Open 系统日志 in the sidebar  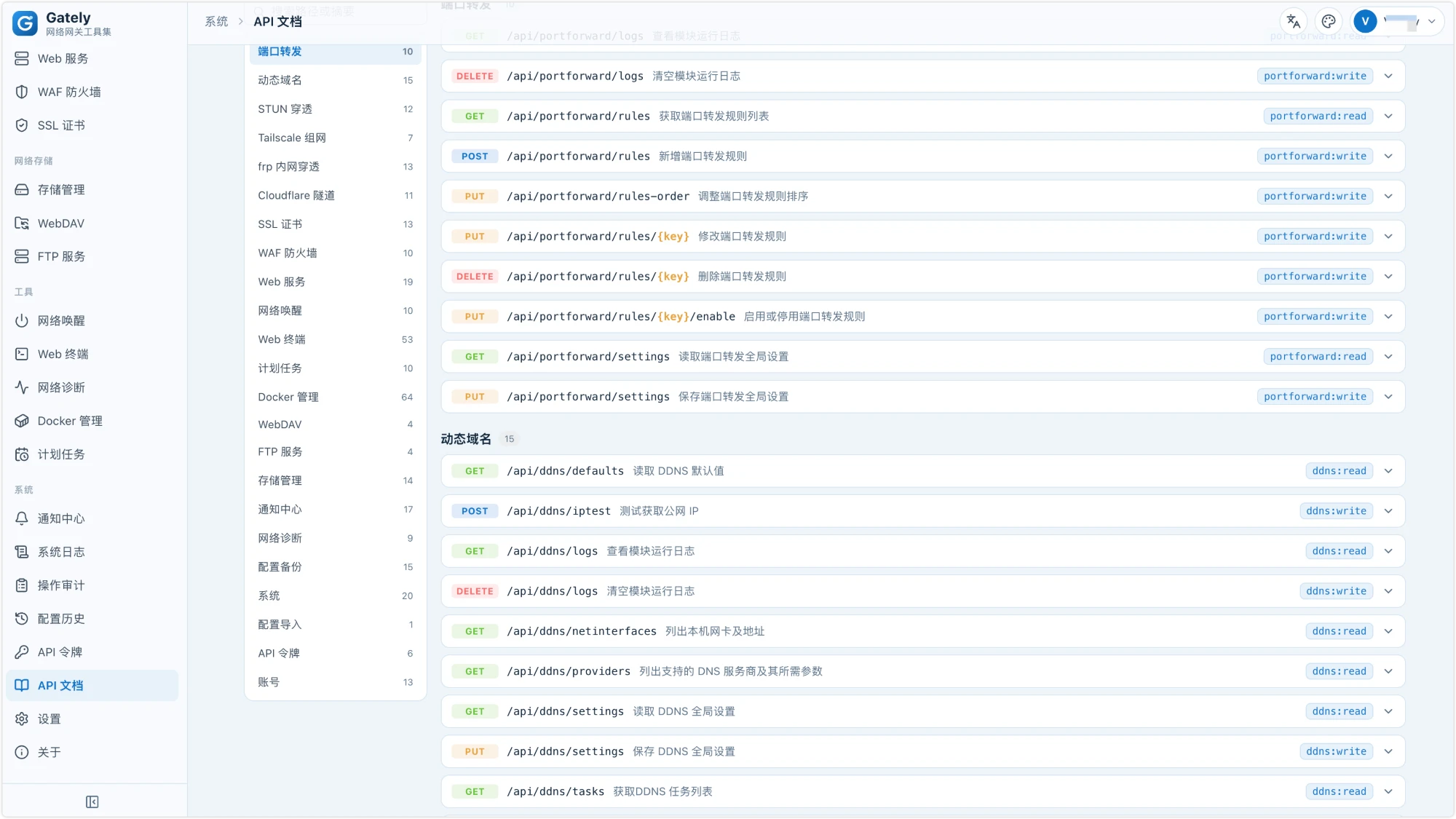(92, 553)
